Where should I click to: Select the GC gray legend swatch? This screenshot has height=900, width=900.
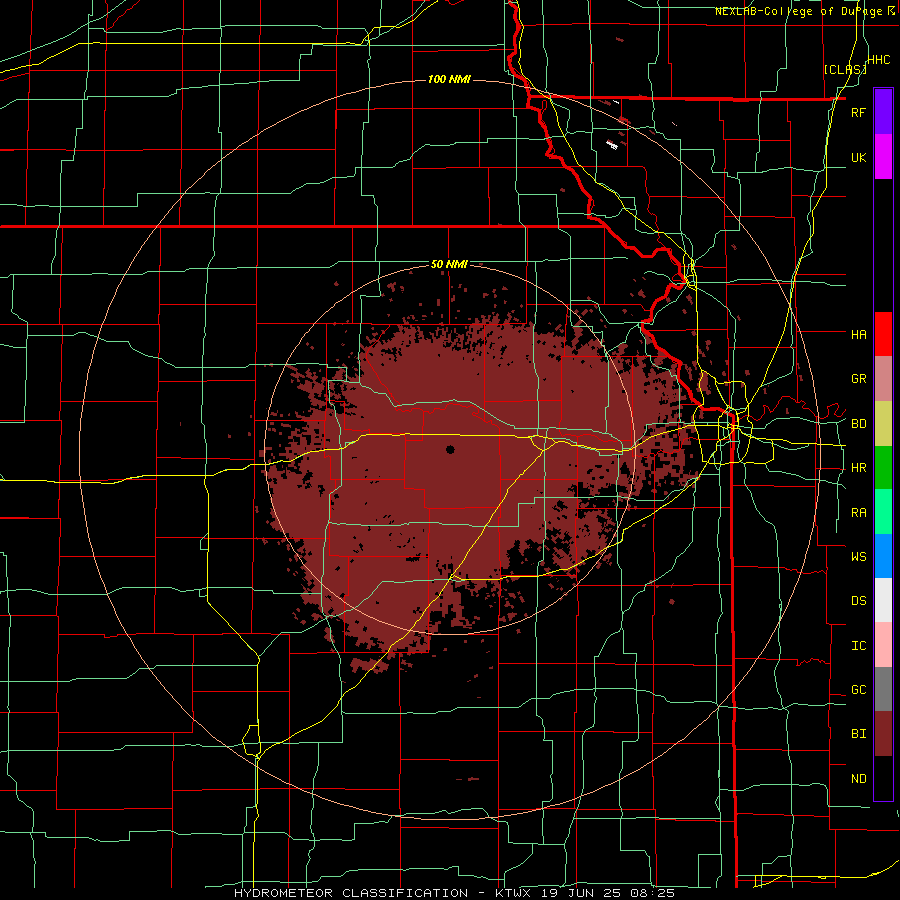883,689
